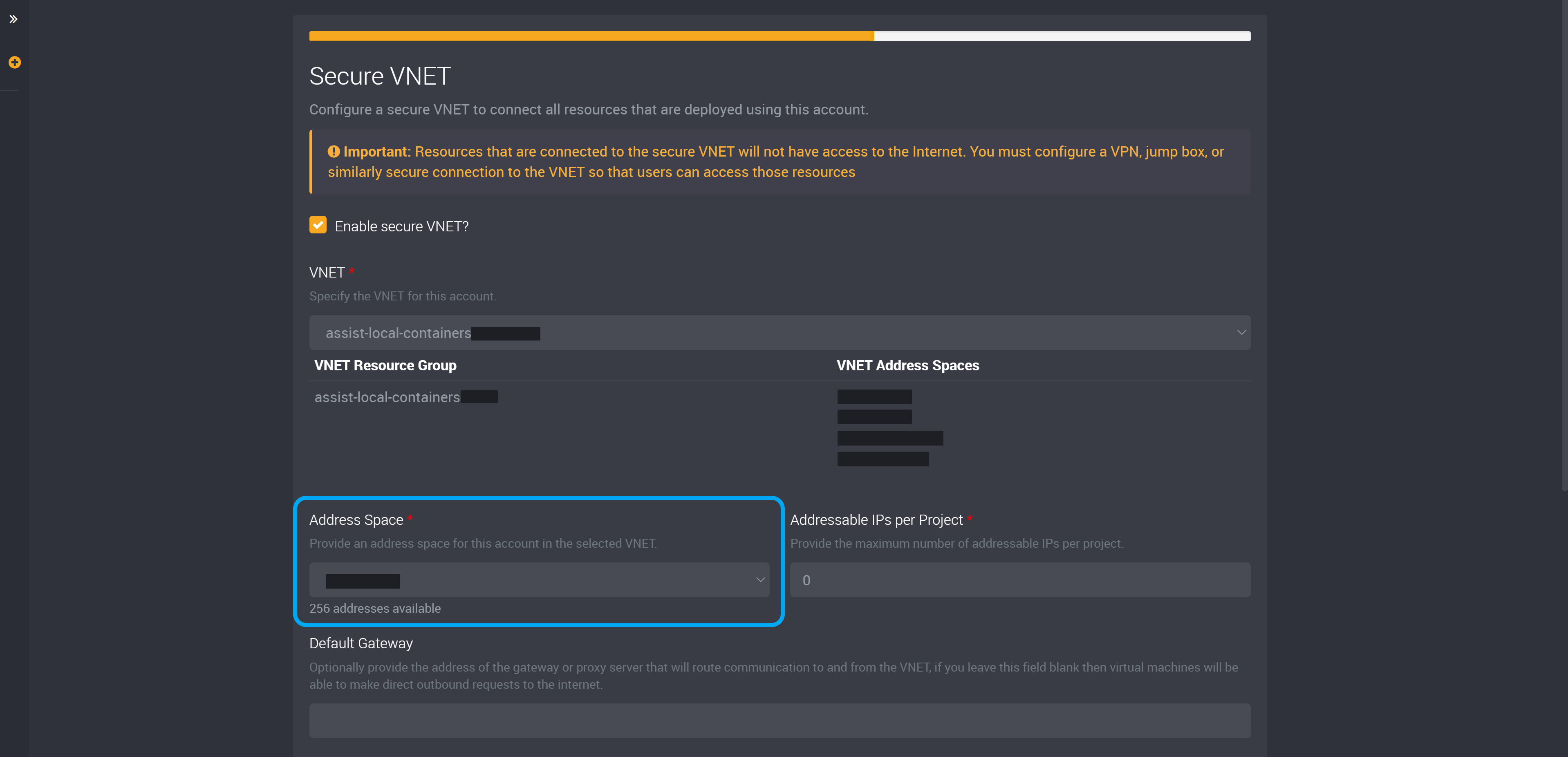
Task: Click the orange plus circle sidebar icon
Action: 15,62
